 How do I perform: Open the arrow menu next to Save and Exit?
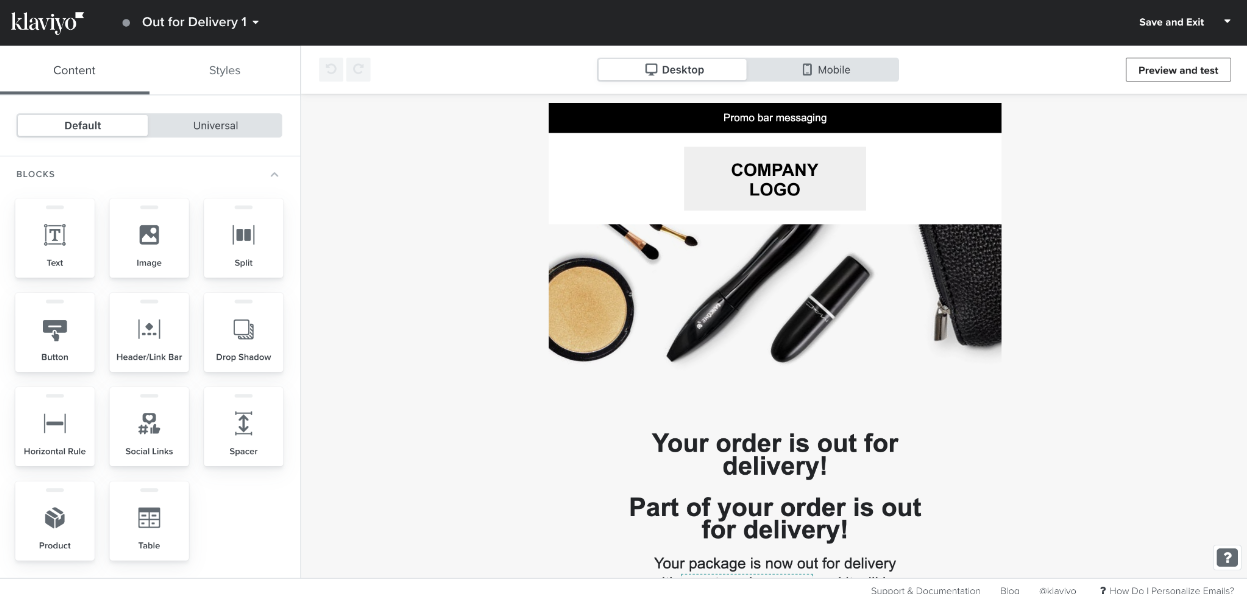1227,21
